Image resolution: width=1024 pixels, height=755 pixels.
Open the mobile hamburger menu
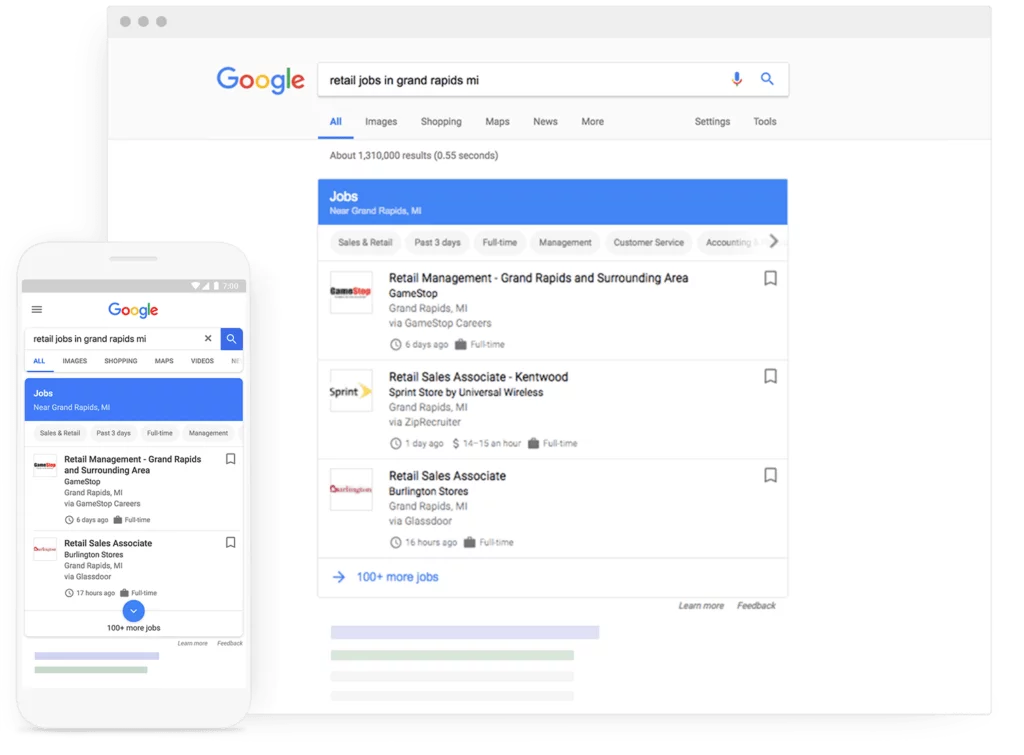pos(37,310)
